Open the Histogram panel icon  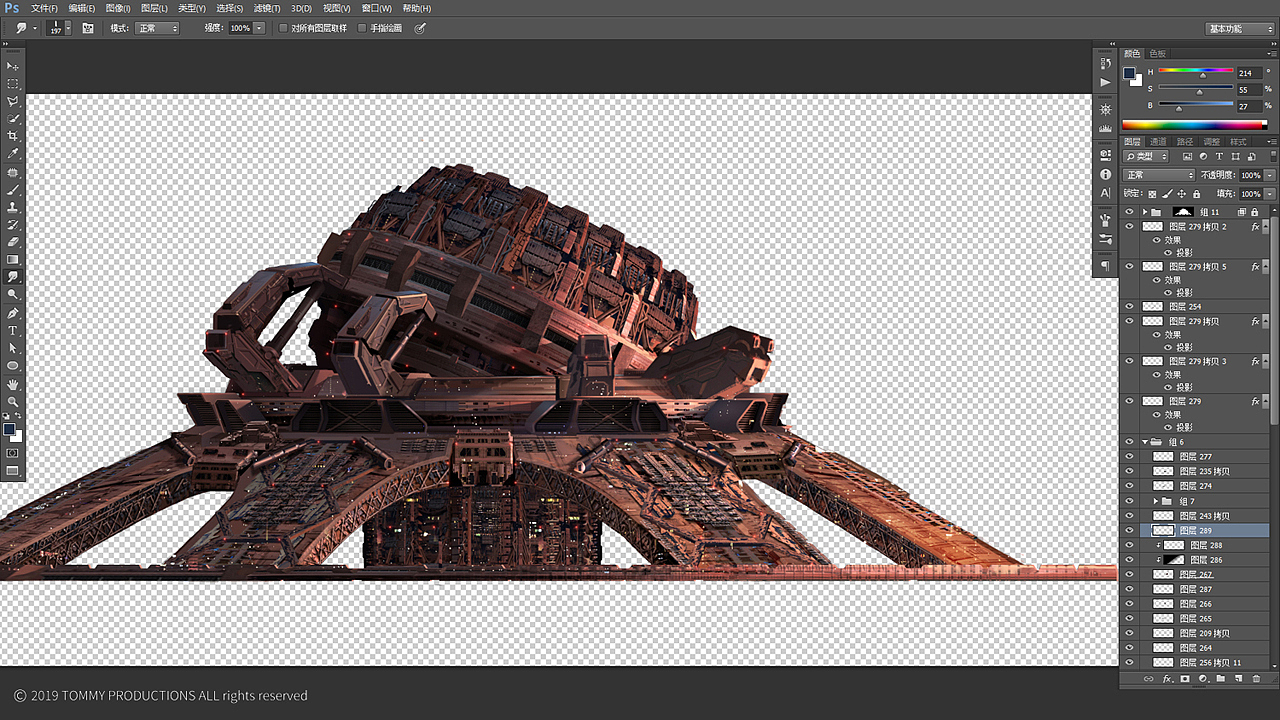[1105, 128]
